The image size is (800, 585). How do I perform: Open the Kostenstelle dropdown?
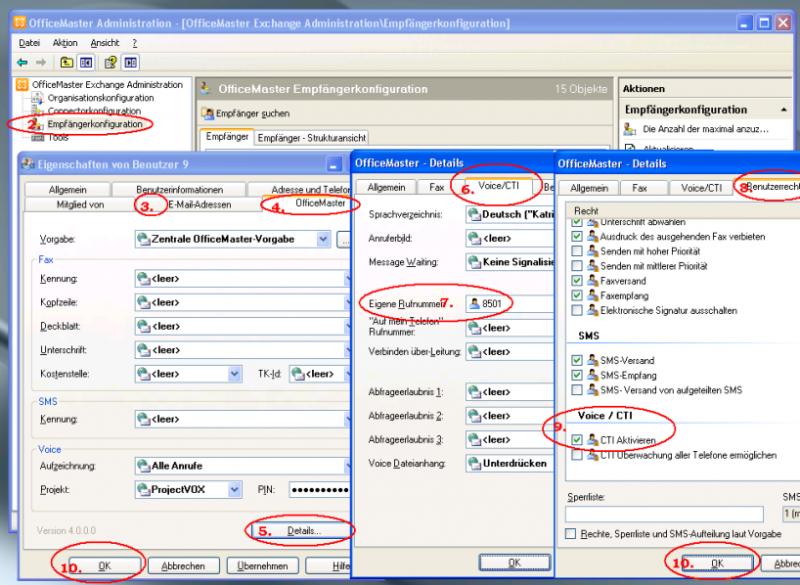(x=235, y=373)
